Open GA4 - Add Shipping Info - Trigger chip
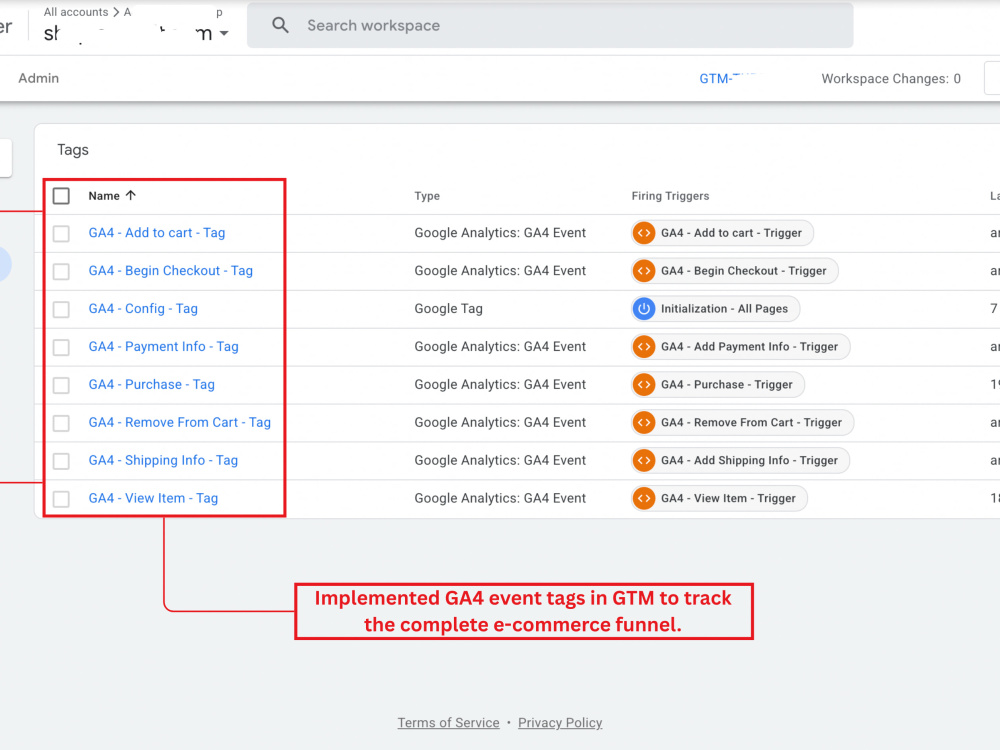Image resolution: width=1000 pixels, height=750 pixels. pos(740,460)
